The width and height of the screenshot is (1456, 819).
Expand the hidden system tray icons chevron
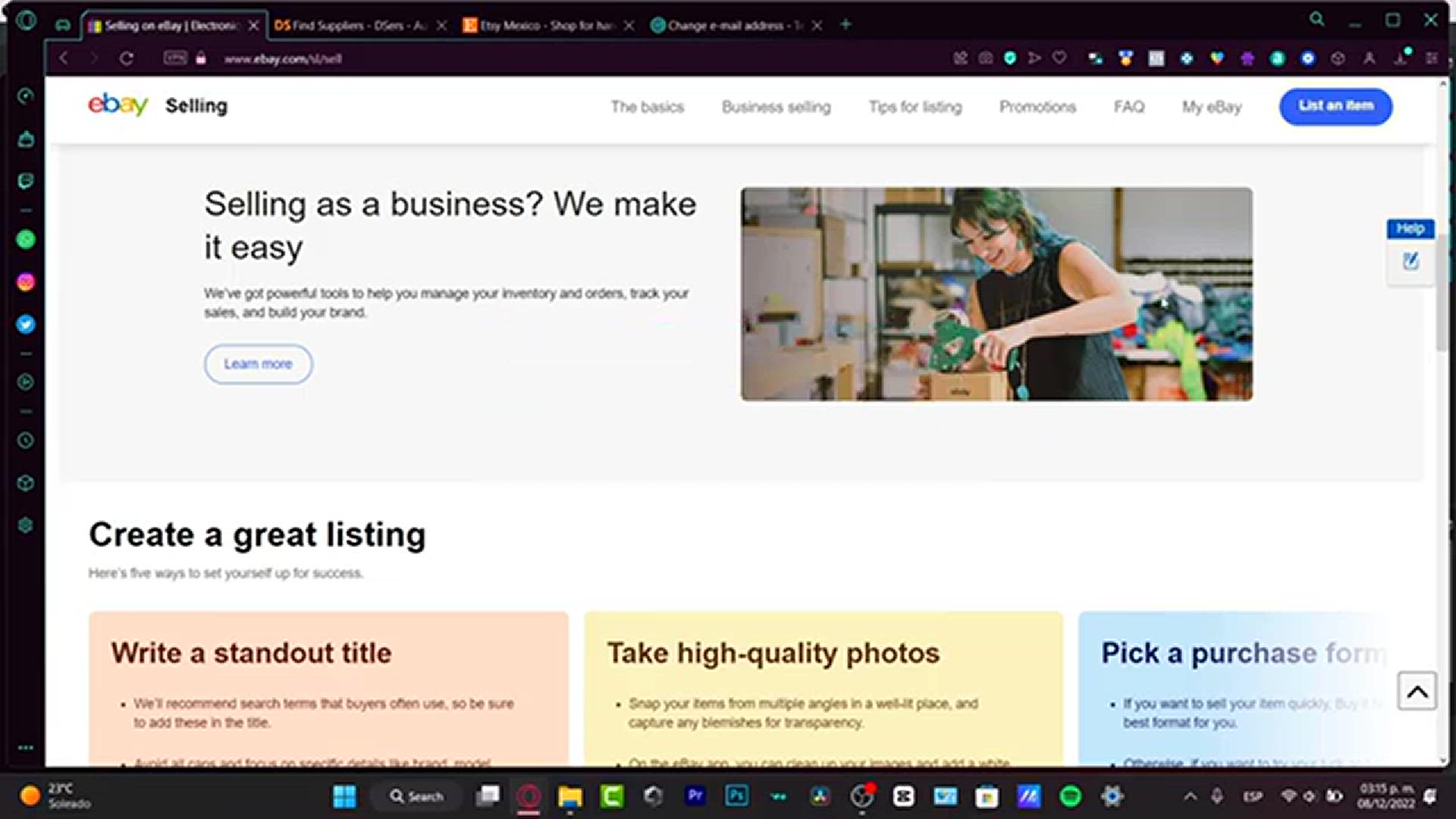(1190, 796)
